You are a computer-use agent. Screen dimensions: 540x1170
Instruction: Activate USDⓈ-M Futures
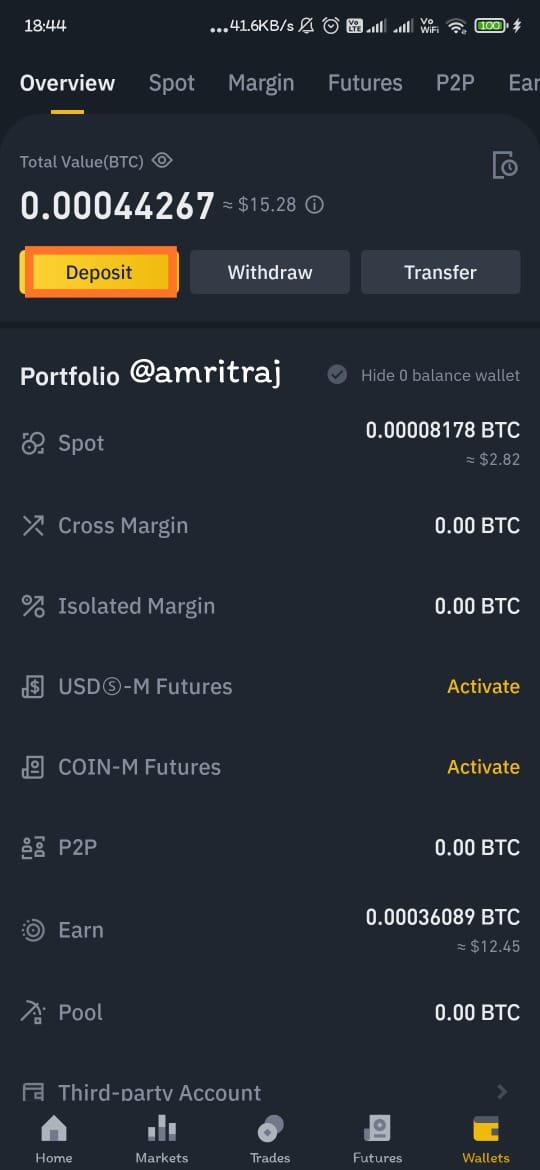(483, 686)
